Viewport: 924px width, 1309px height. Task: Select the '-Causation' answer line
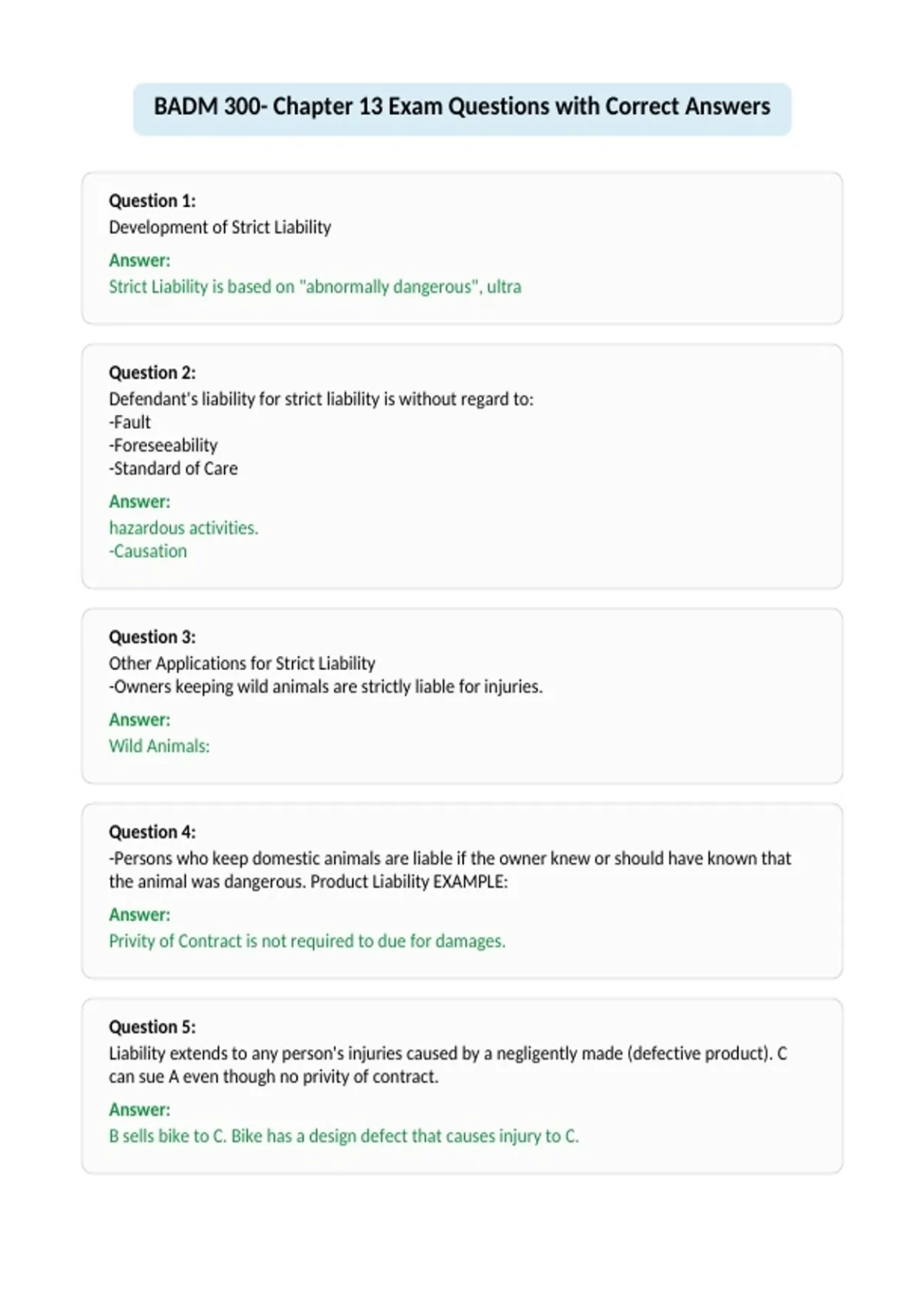(148, 551)
